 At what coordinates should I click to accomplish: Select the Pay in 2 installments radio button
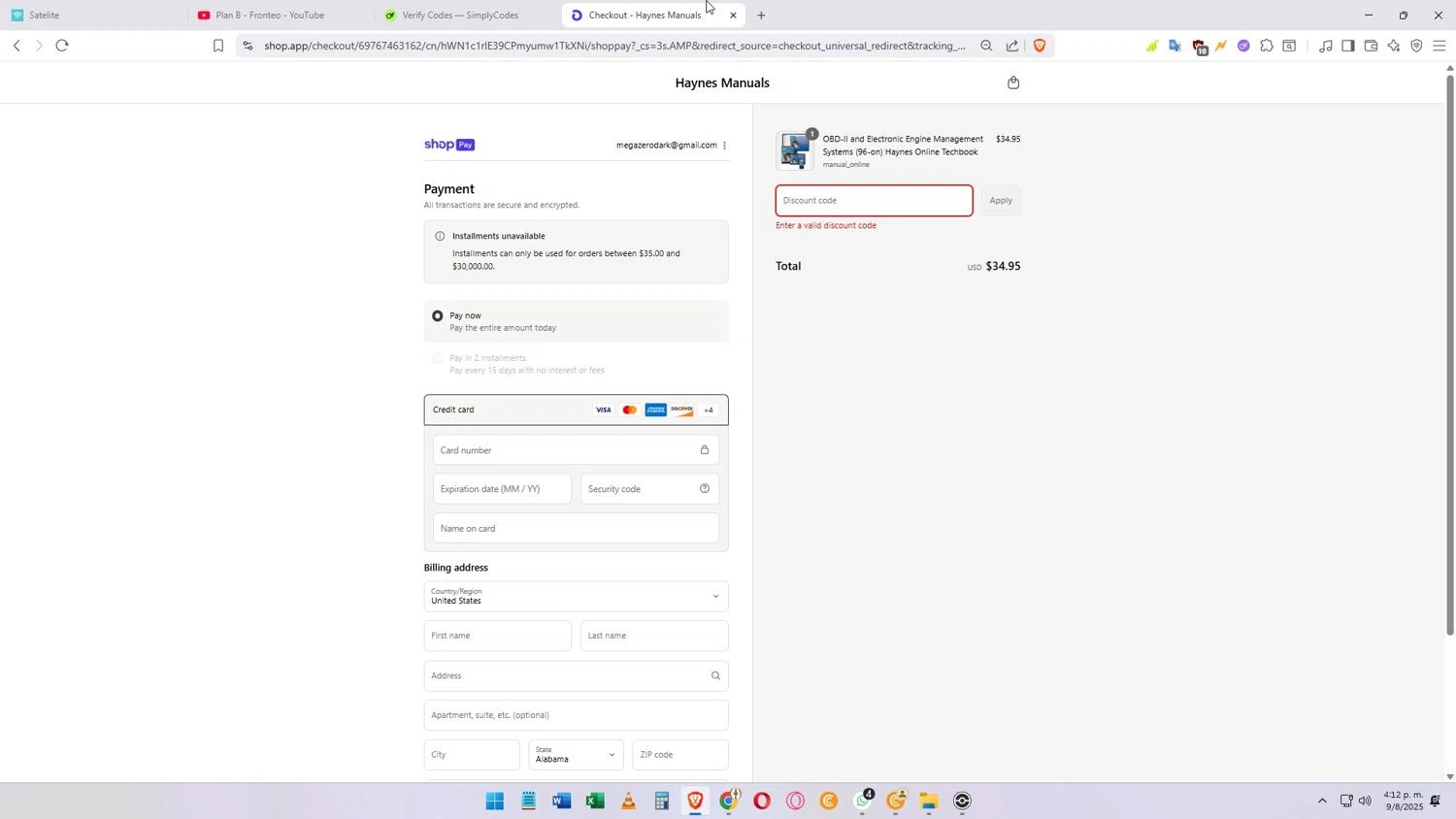point(438,359)
